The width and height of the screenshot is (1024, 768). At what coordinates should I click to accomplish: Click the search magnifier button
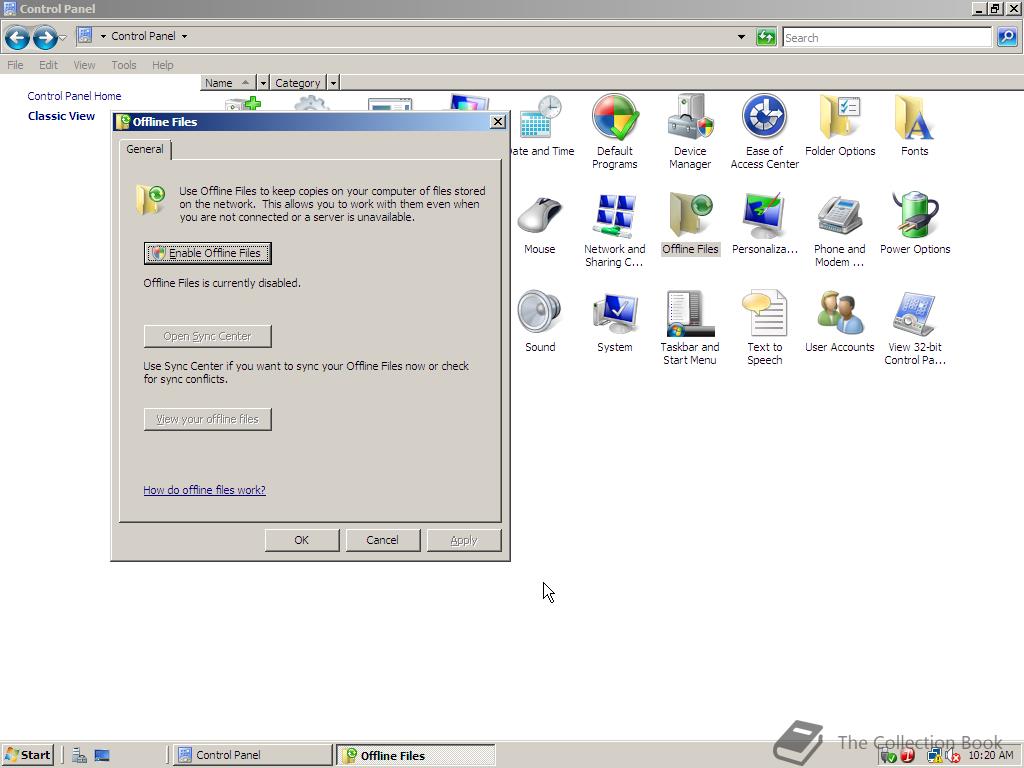click(1006, 37)
